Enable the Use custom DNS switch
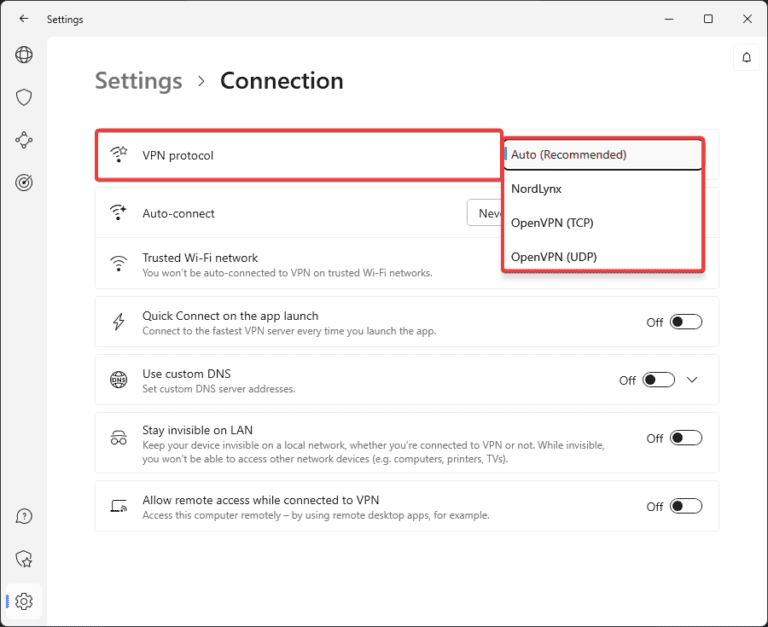The height and width of the screenshot is (627, 768). tap(658, 380)
